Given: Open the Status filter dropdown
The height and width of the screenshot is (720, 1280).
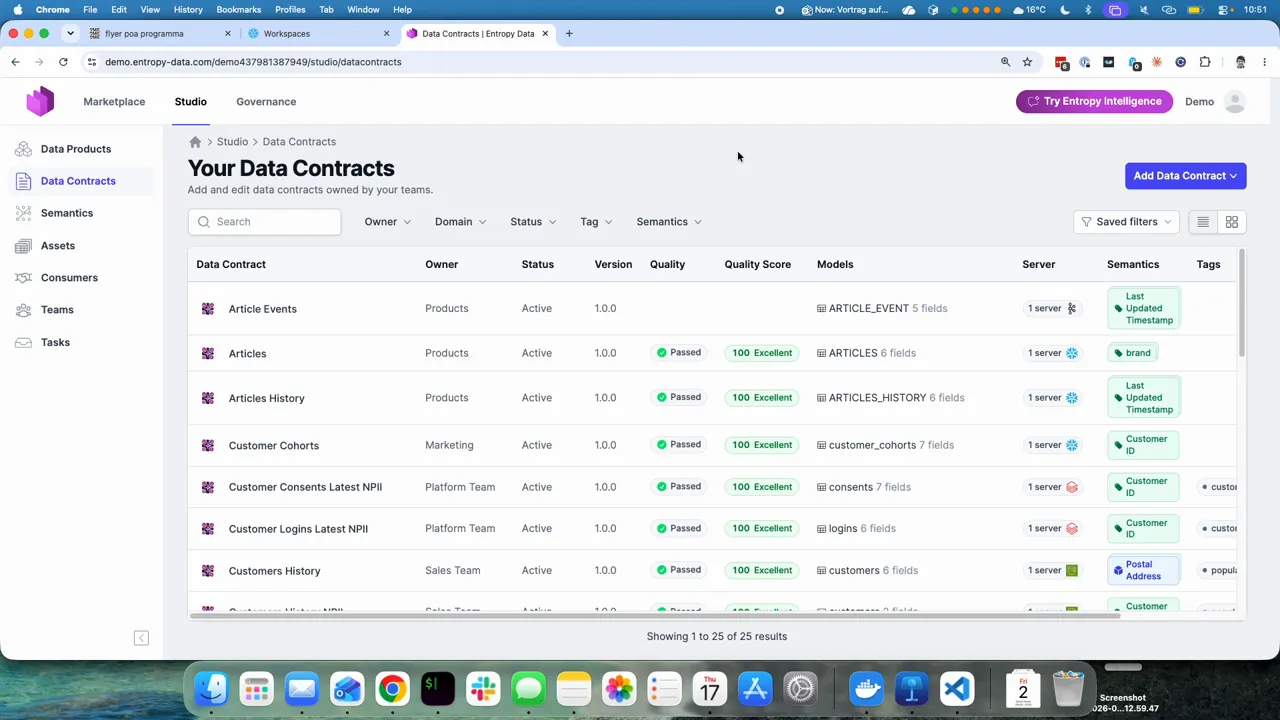Looking at the screenshot, I should [x=533, y=222].
